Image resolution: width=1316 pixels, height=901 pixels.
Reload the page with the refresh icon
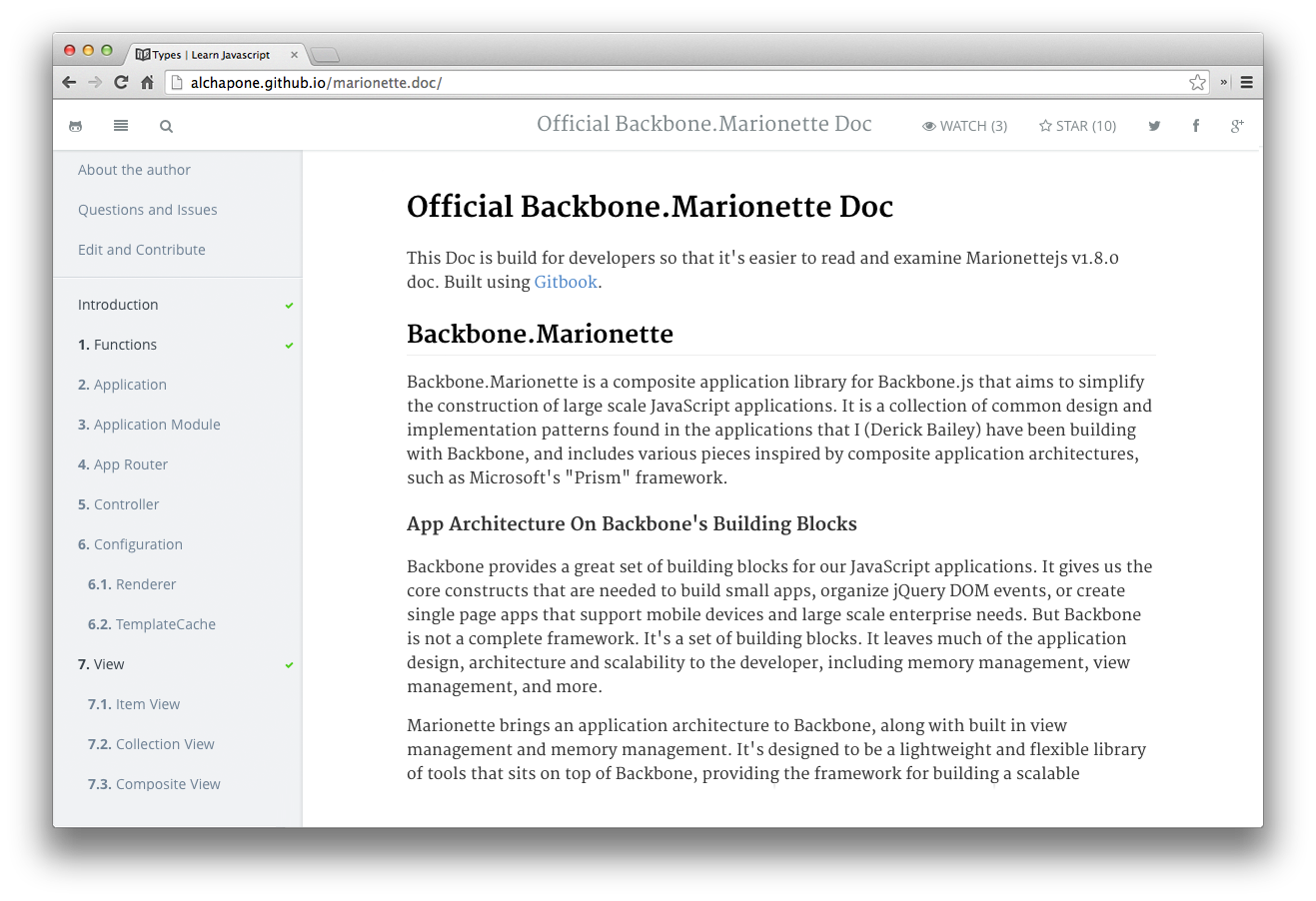pyautogui.click(x=121, y=82)
